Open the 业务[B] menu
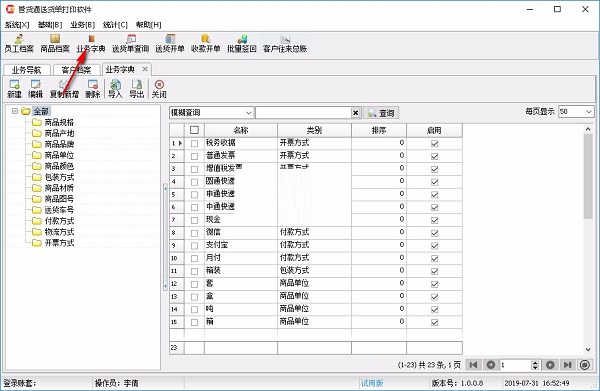 click(83, 25)
